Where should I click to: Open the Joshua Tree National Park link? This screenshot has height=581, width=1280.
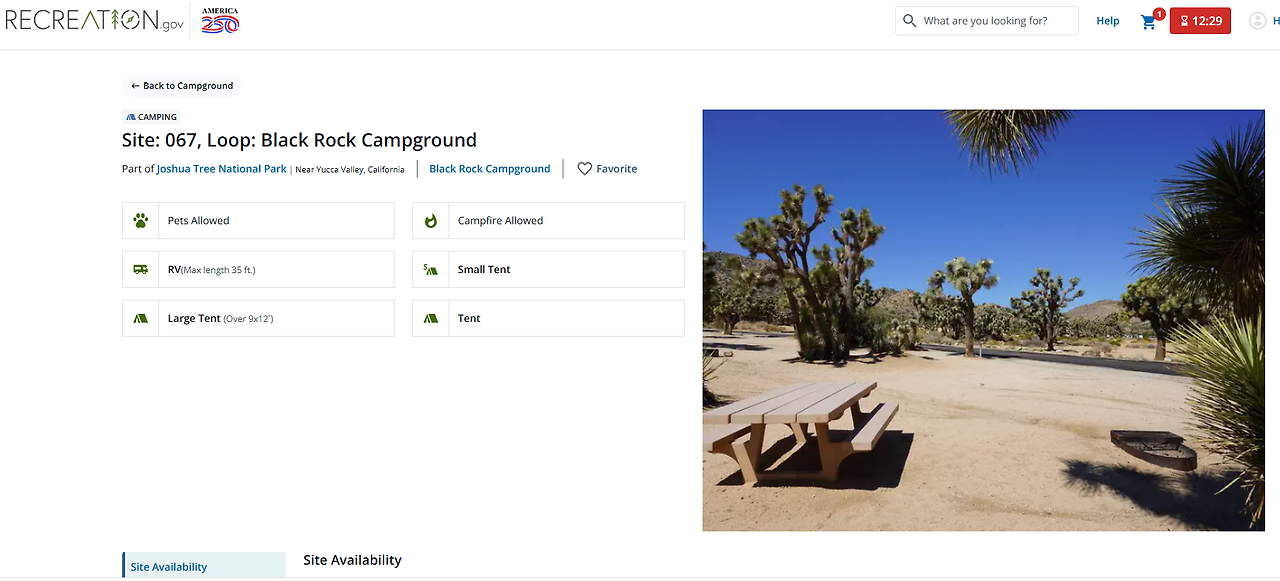221,169
